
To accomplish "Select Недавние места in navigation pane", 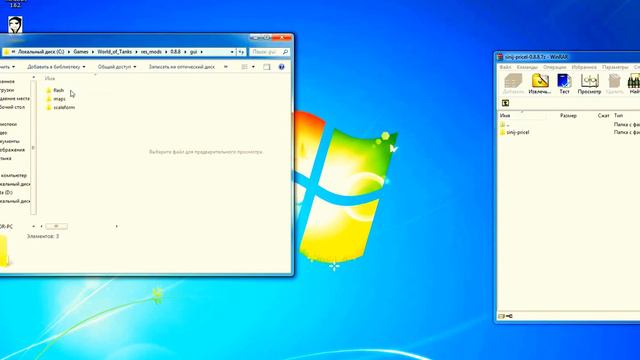I will pos(14,98).
